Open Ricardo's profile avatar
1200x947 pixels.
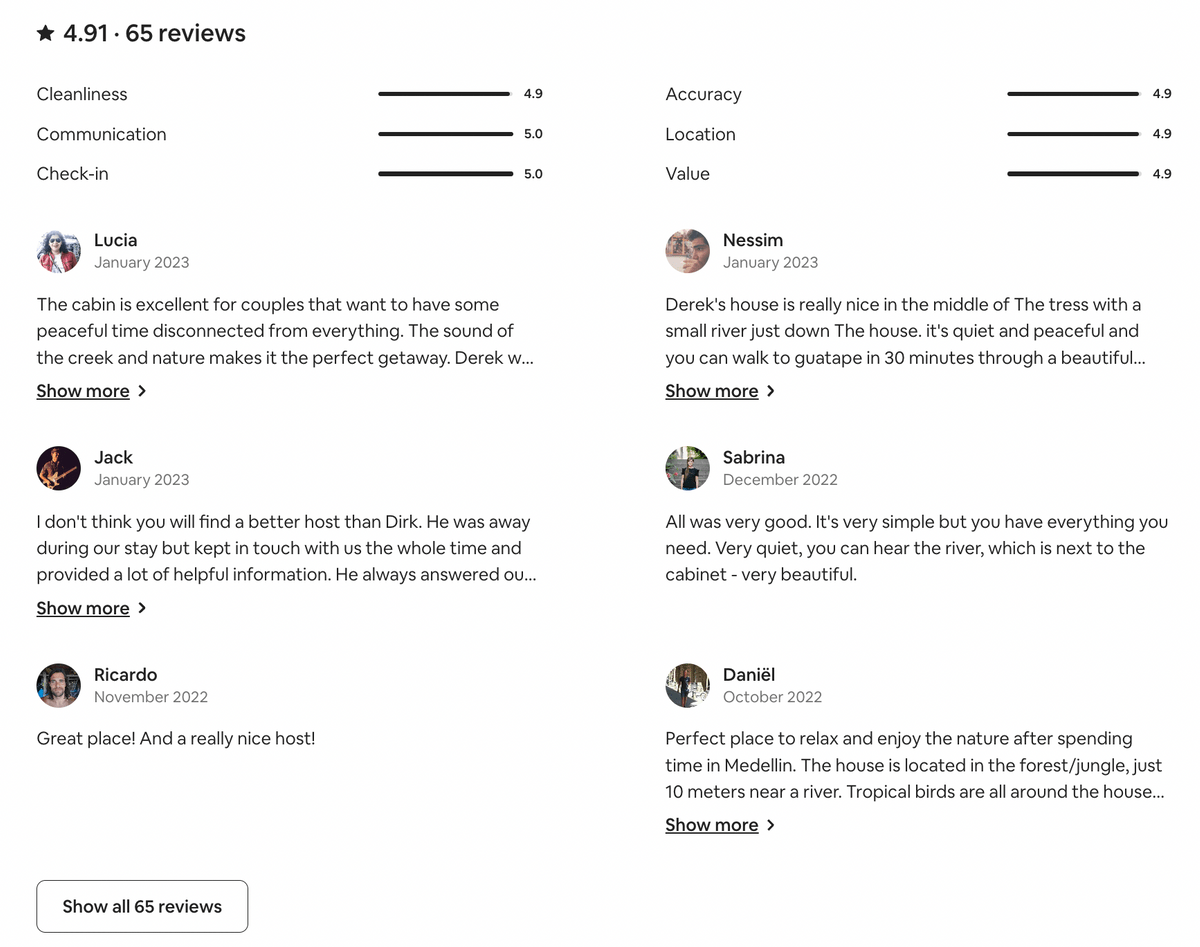point(58,685)
